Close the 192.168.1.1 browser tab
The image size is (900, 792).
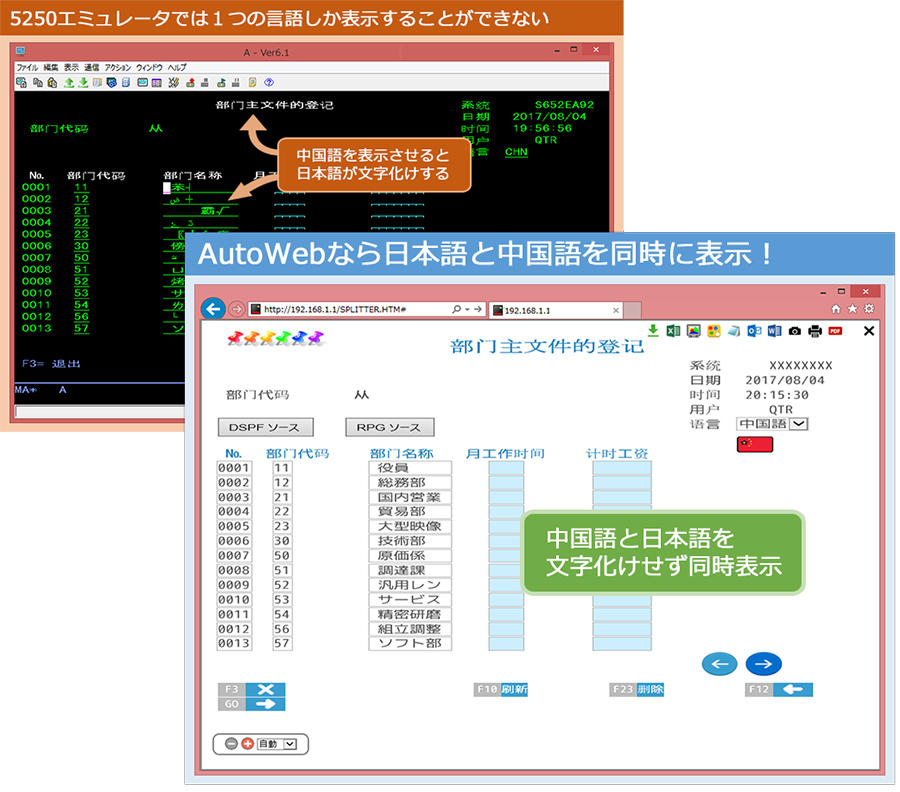(x=616, y=310)
